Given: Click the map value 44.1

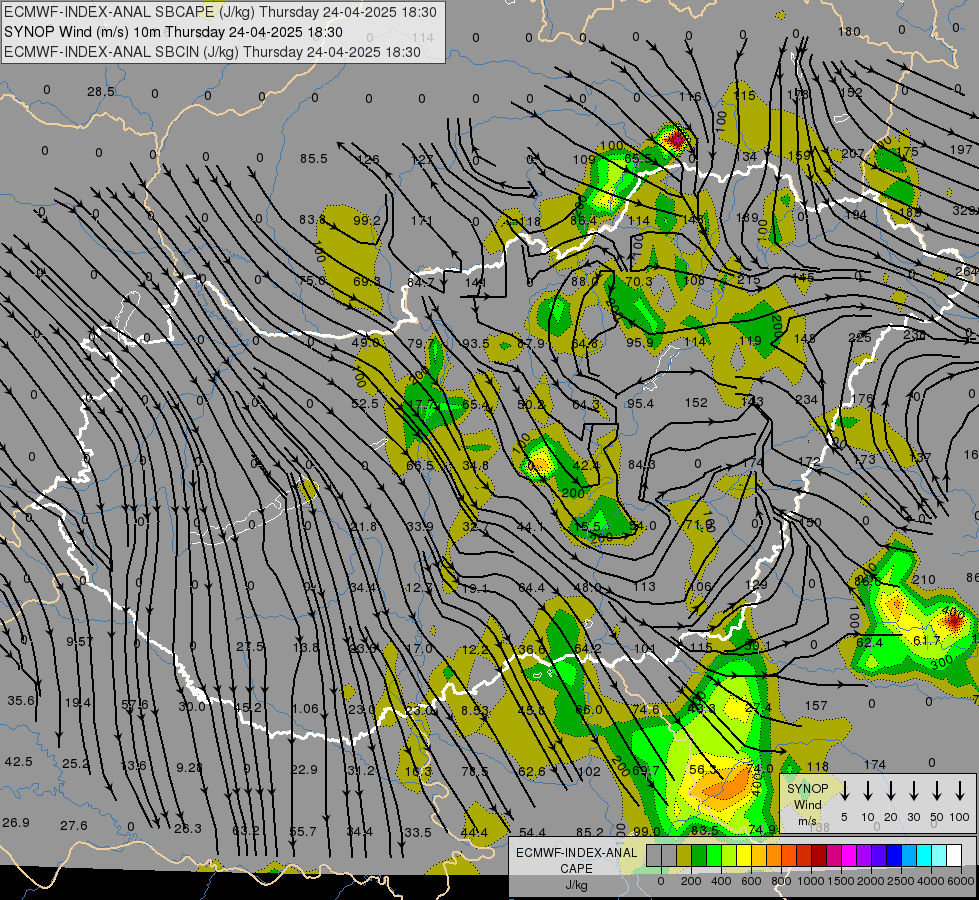Looking at the screenshot, I should pos(529,527).
